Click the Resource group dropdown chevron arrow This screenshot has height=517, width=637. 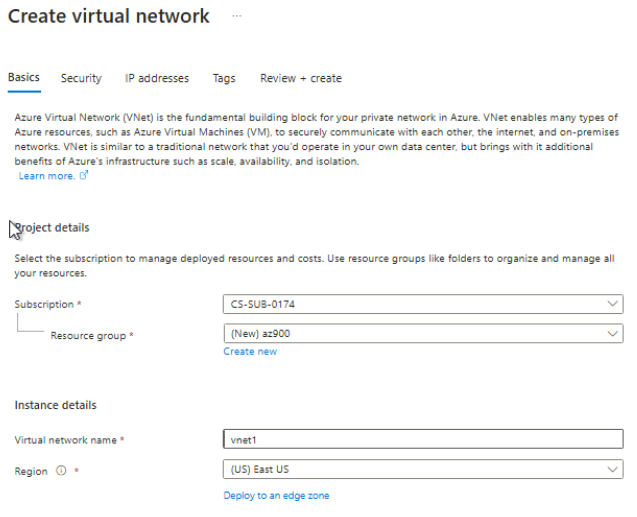612,334
